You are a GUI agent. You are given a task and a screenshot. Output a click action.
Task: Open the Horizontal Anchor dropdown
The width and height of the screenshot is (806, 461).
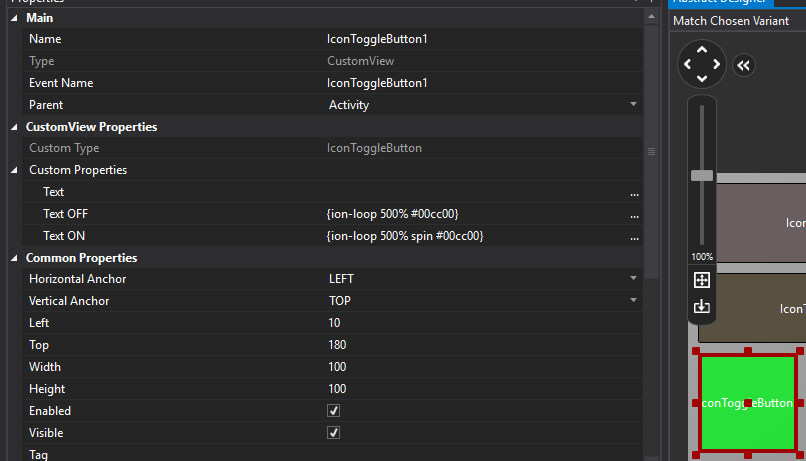[x=633, y=279]
